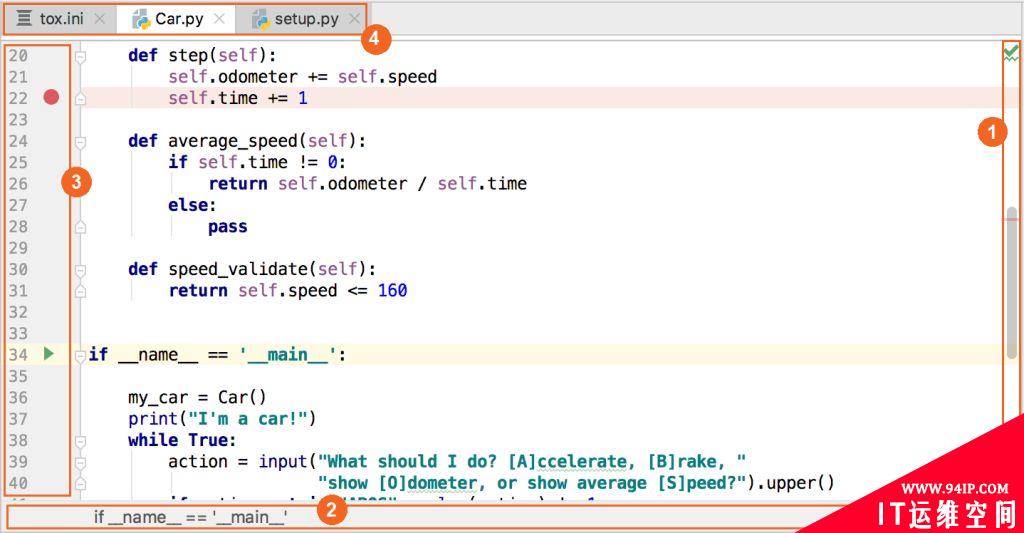Click the '.upper()' call on line 40
This screenshot has height=533, width=1024.
pyautogui.click(x=795, y=483)
